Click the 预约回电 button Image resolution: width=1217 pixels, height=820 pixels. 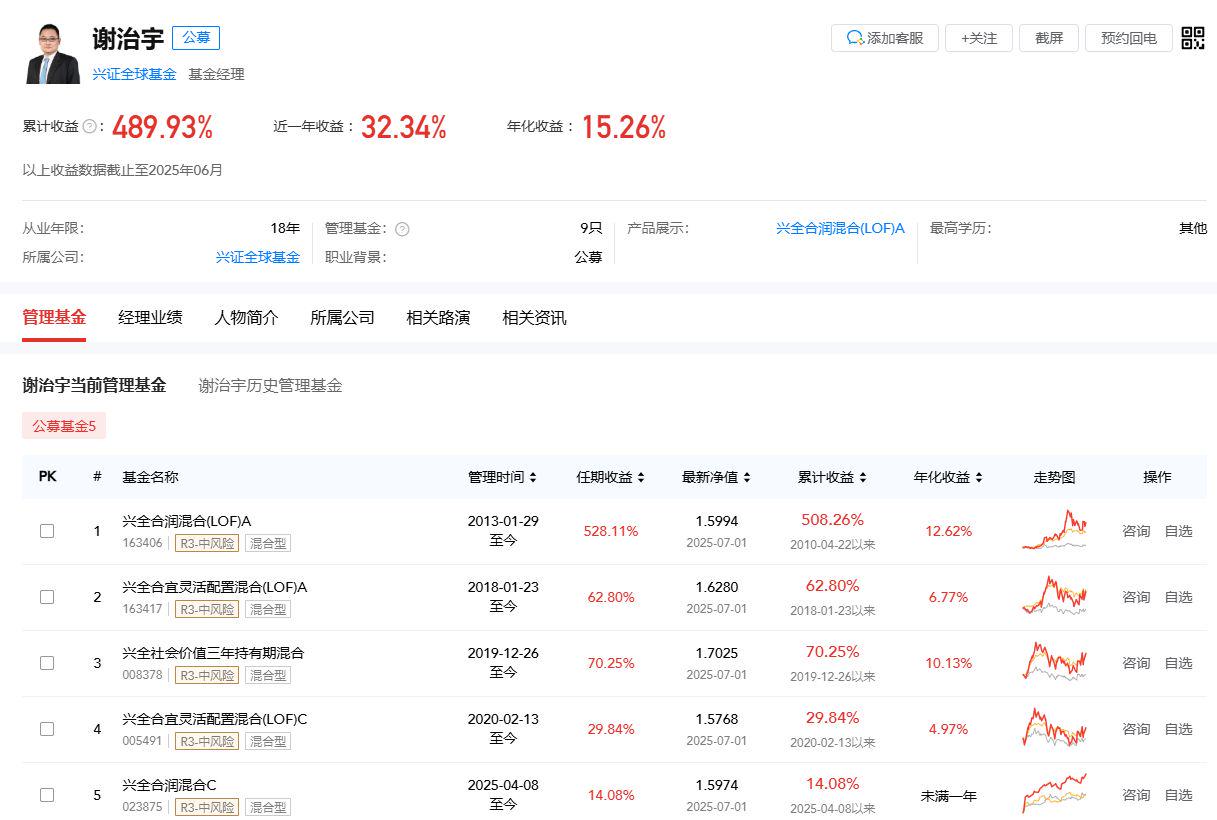1129,38
